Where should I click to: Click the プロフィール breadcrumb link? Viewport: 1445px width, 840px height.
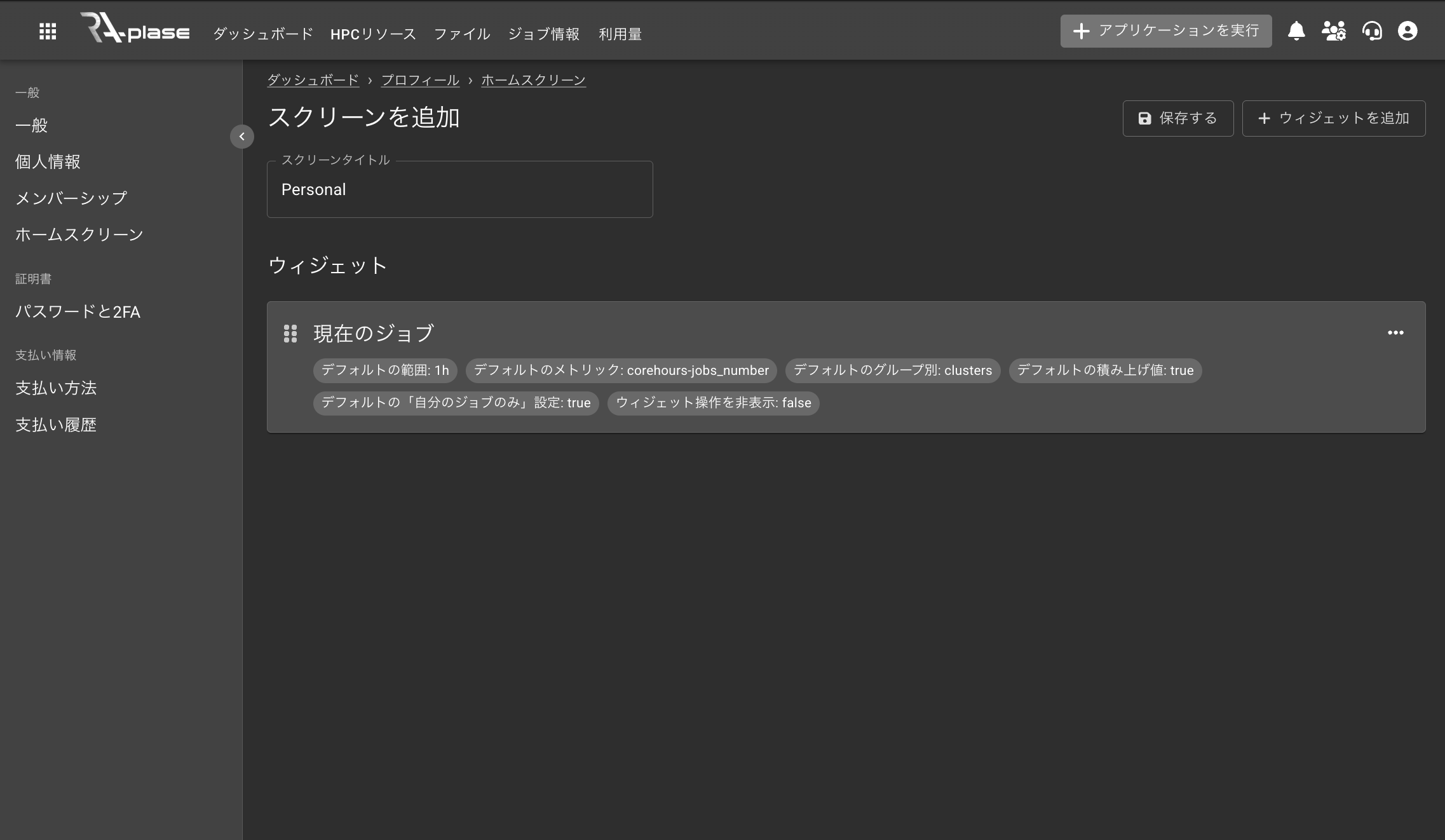[420, 80]
